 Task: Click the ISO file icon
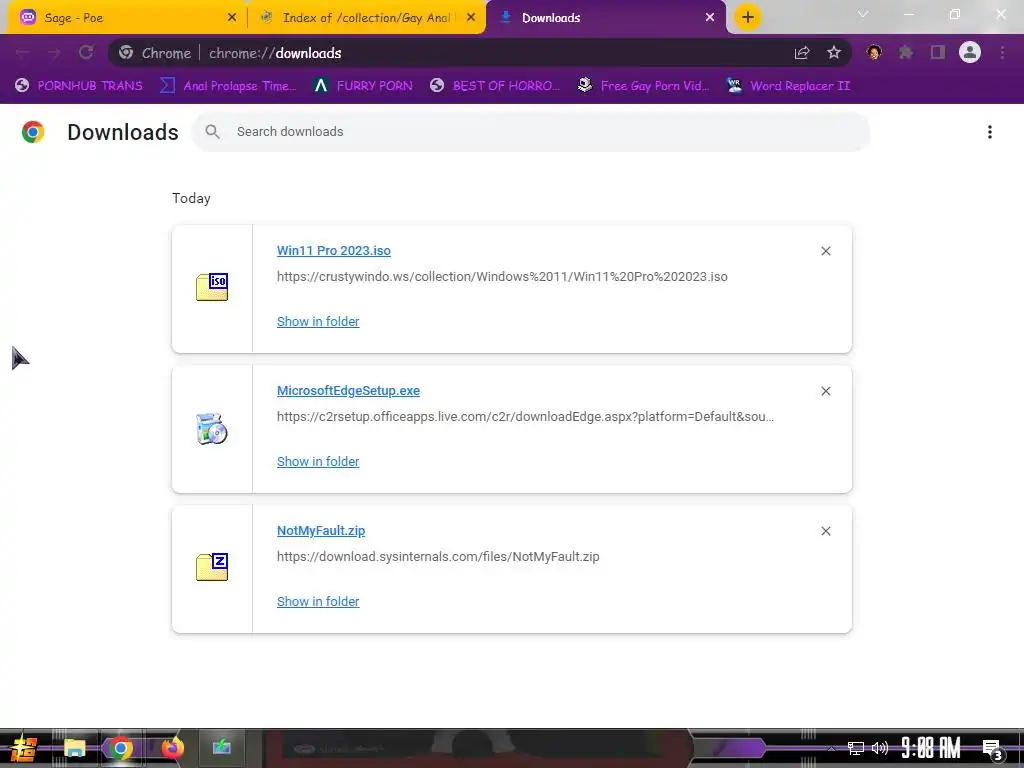212,287
